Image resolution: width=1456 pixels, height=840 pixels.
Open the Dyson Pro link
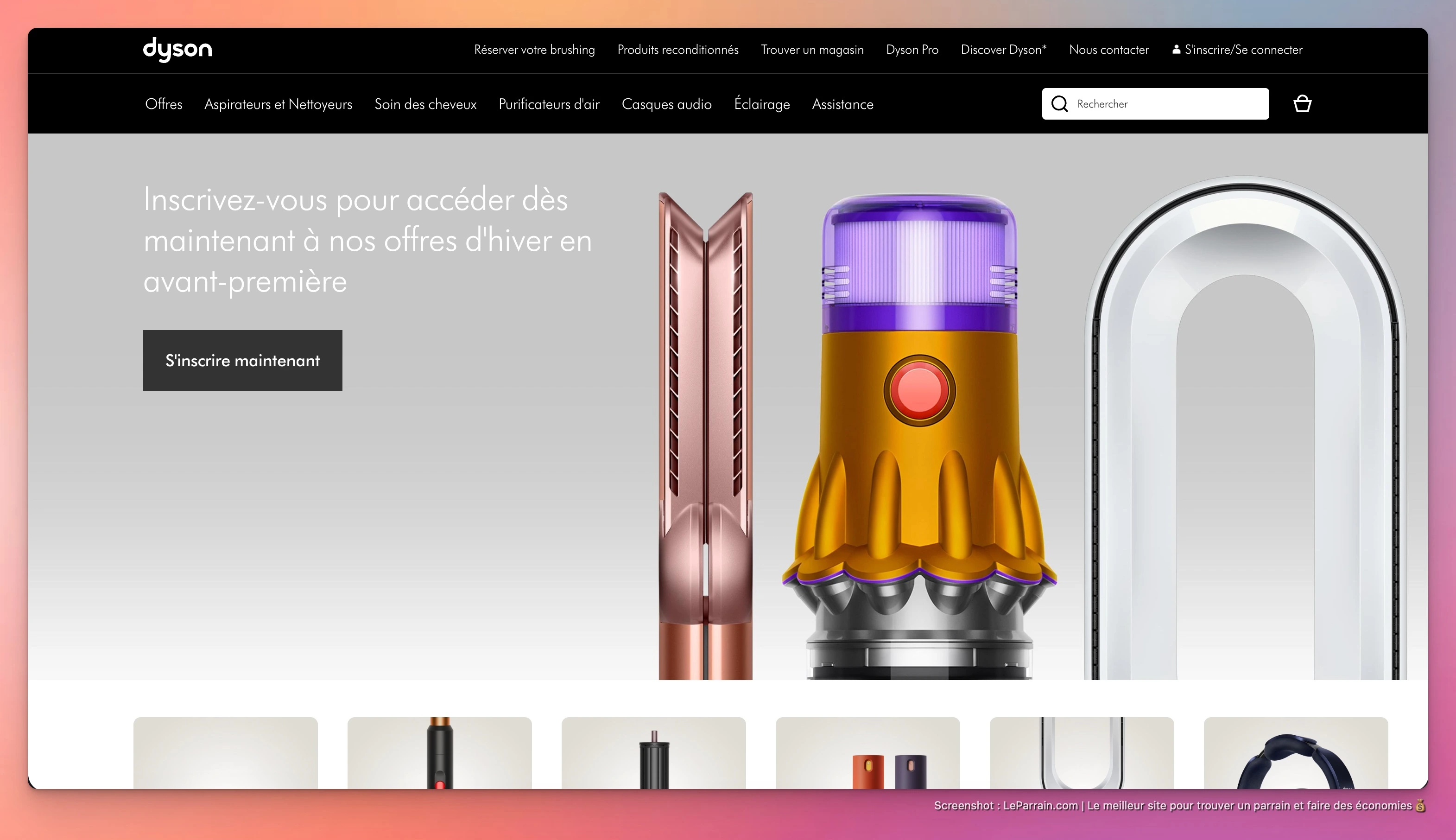[x=912, y=50]
